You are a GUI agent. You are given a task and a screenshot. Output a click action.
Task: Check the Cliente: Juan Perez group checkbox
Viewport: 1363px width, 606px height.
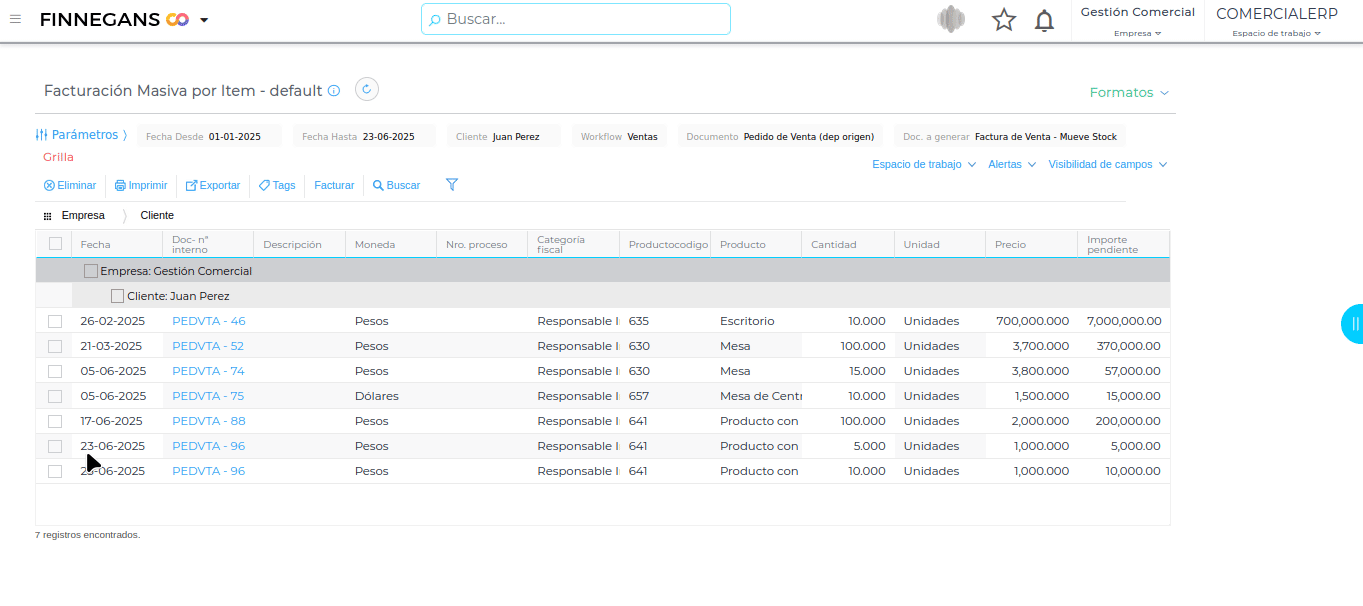(x=117, y=296)
